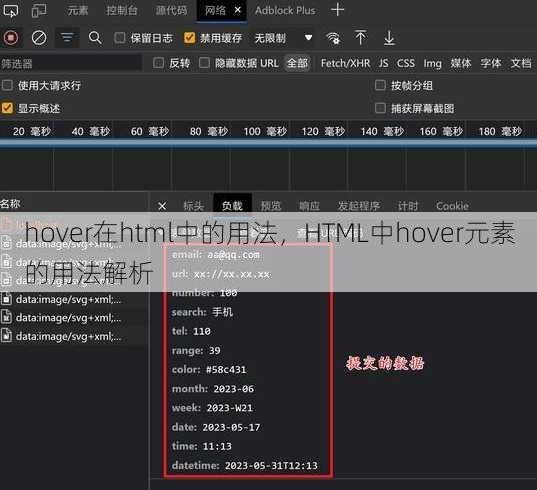Switch to 源代码 tab
This screenshot has height=490, width=537.
(x=172, y=11)
